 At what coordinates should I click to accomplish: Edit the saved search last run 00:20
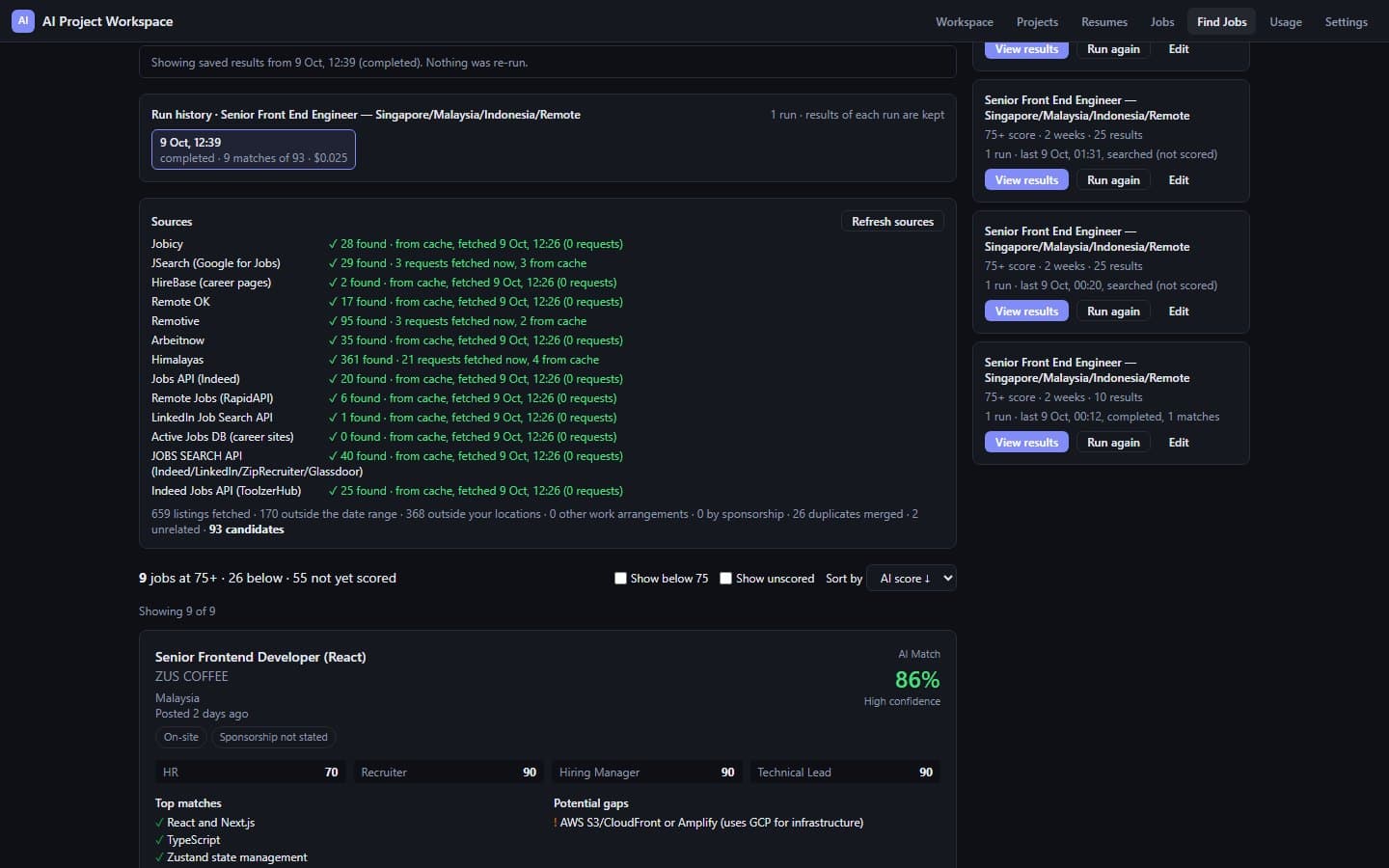pos(1179,312)
